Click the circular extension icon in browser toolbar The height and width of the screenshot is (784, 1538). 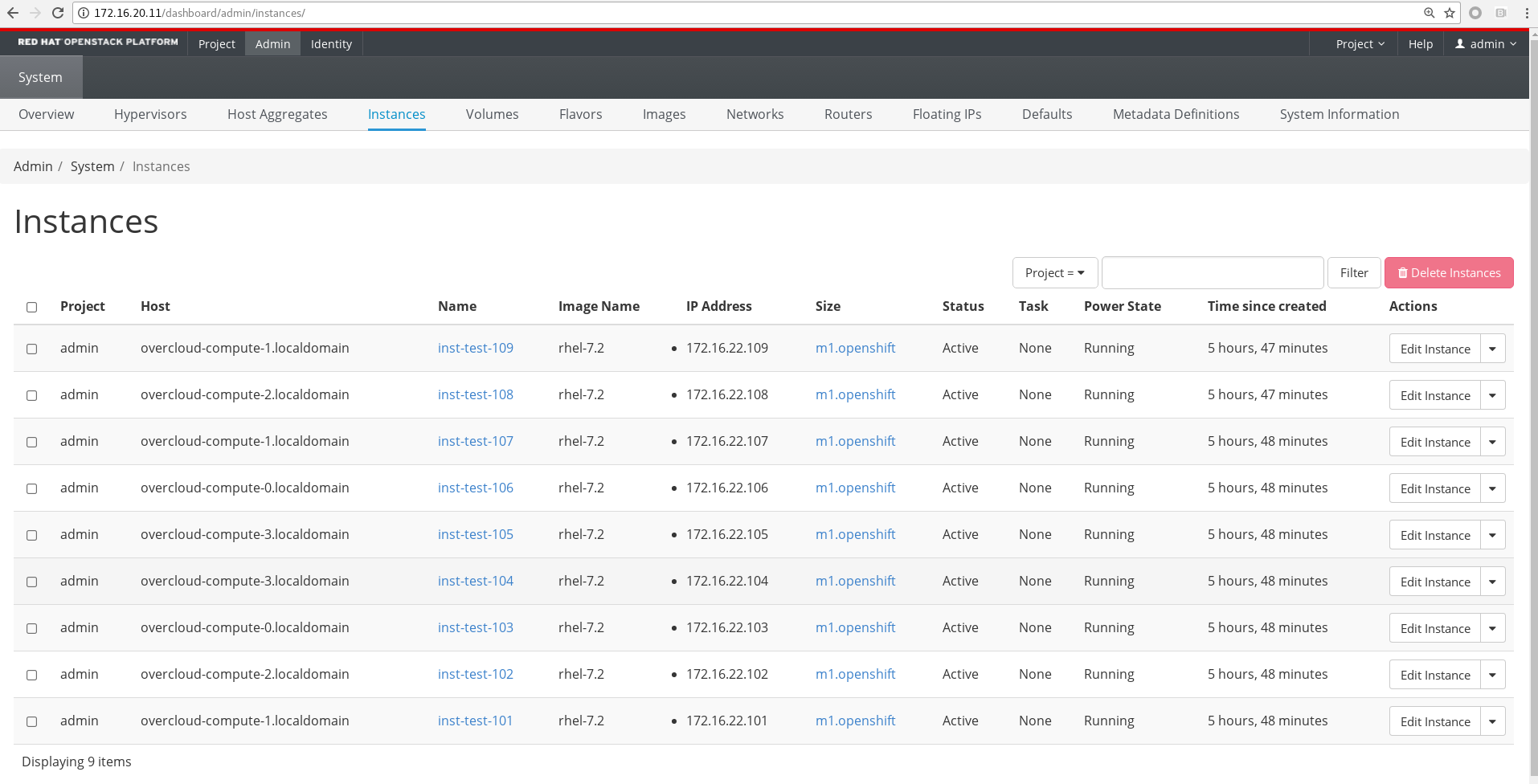1475,13
